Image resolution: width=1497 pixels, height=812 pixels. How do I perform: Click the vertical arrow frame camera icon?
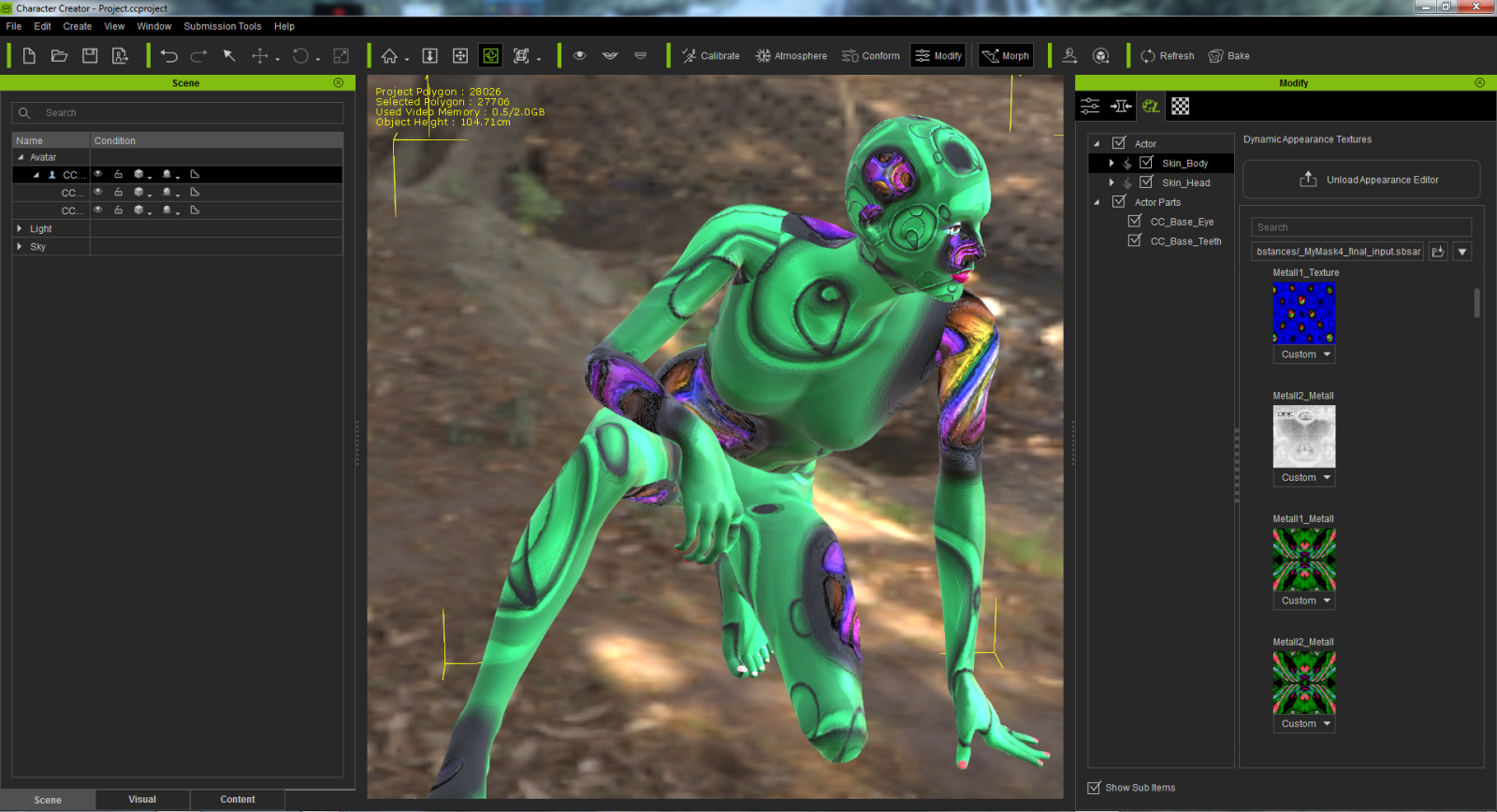(430, 56)
